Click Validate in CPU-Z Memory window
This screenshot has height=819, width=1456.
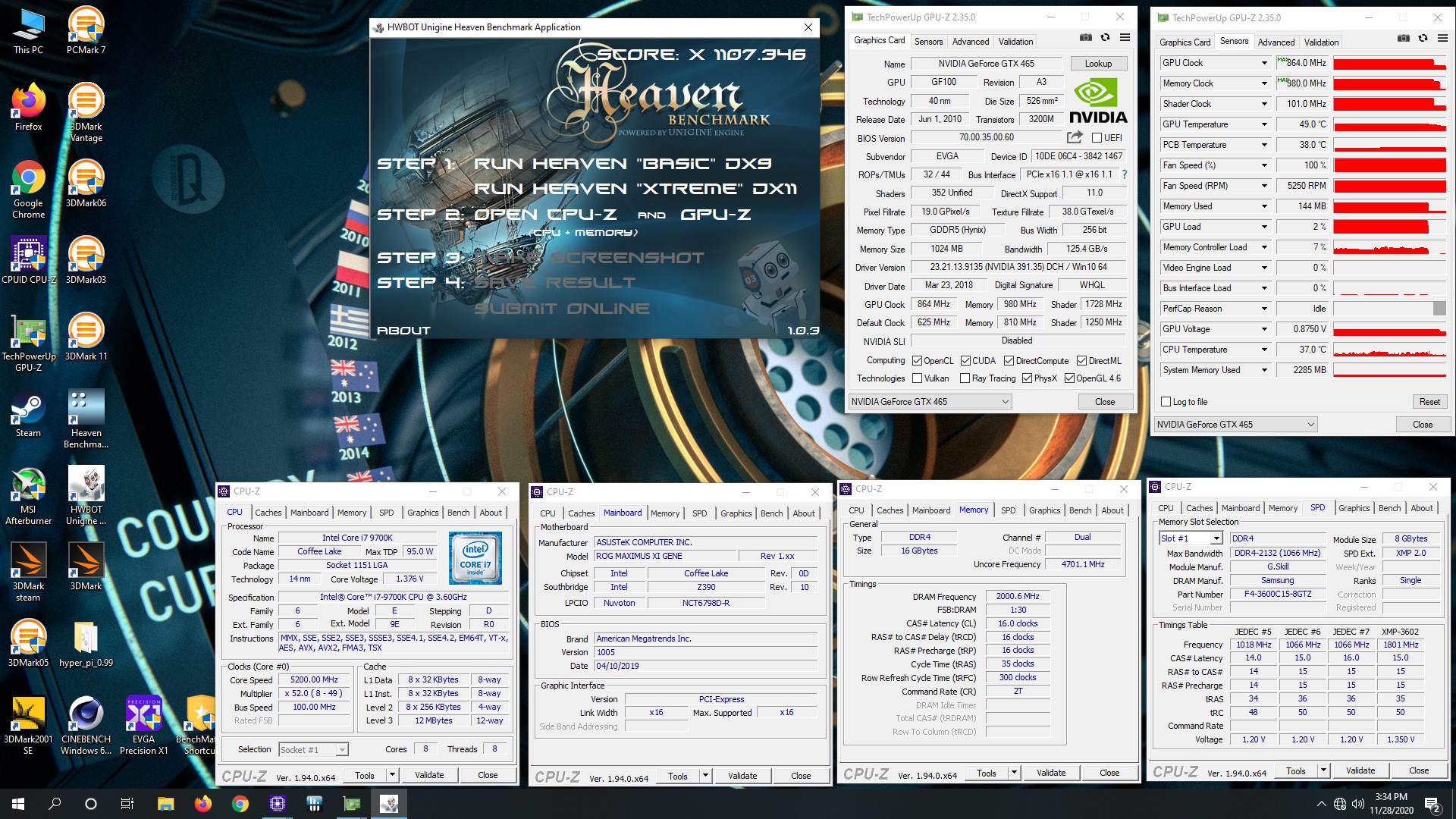[1050, 773]
